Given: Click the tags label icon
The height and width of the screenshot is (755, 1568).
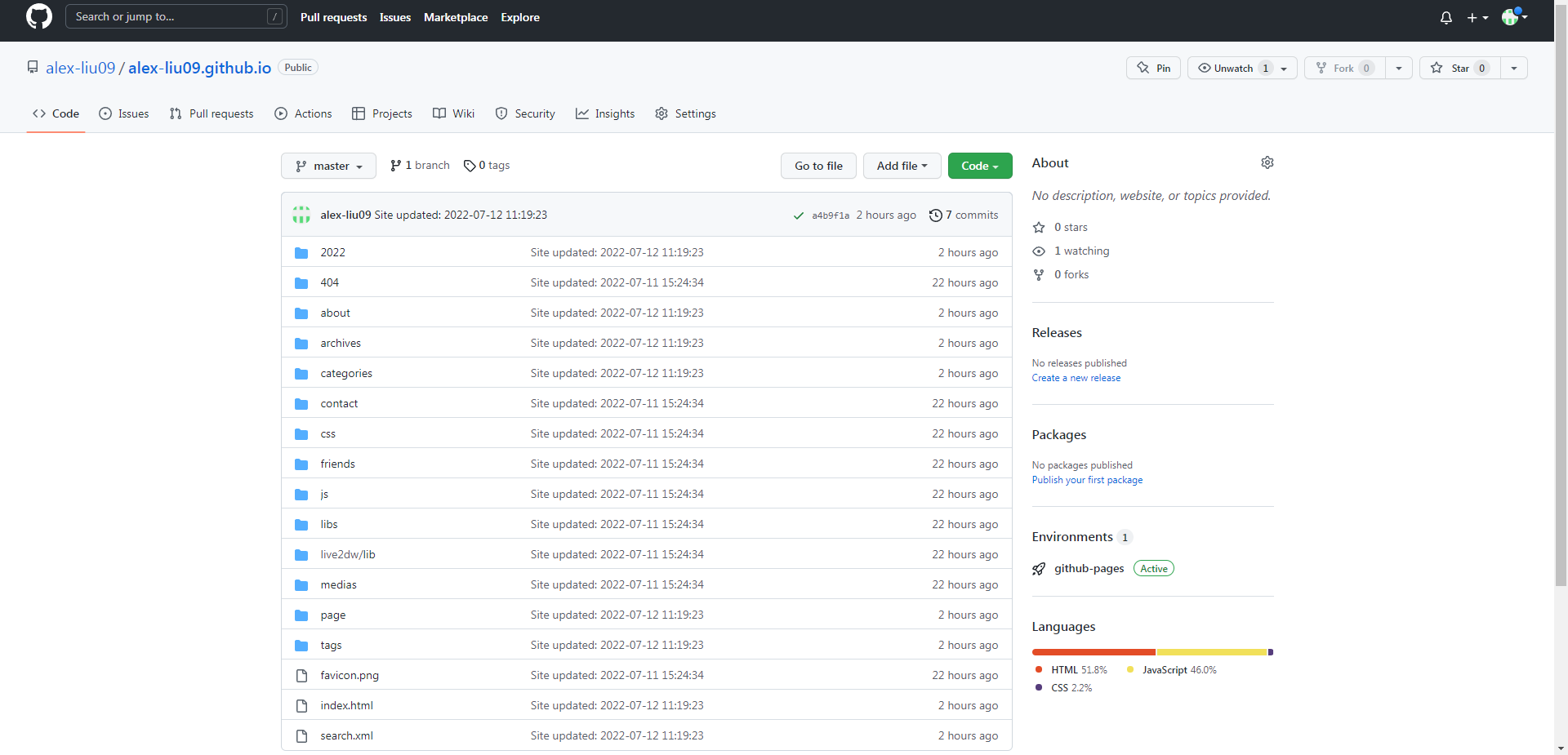Looking at the screenshot, I should point(470,166).
